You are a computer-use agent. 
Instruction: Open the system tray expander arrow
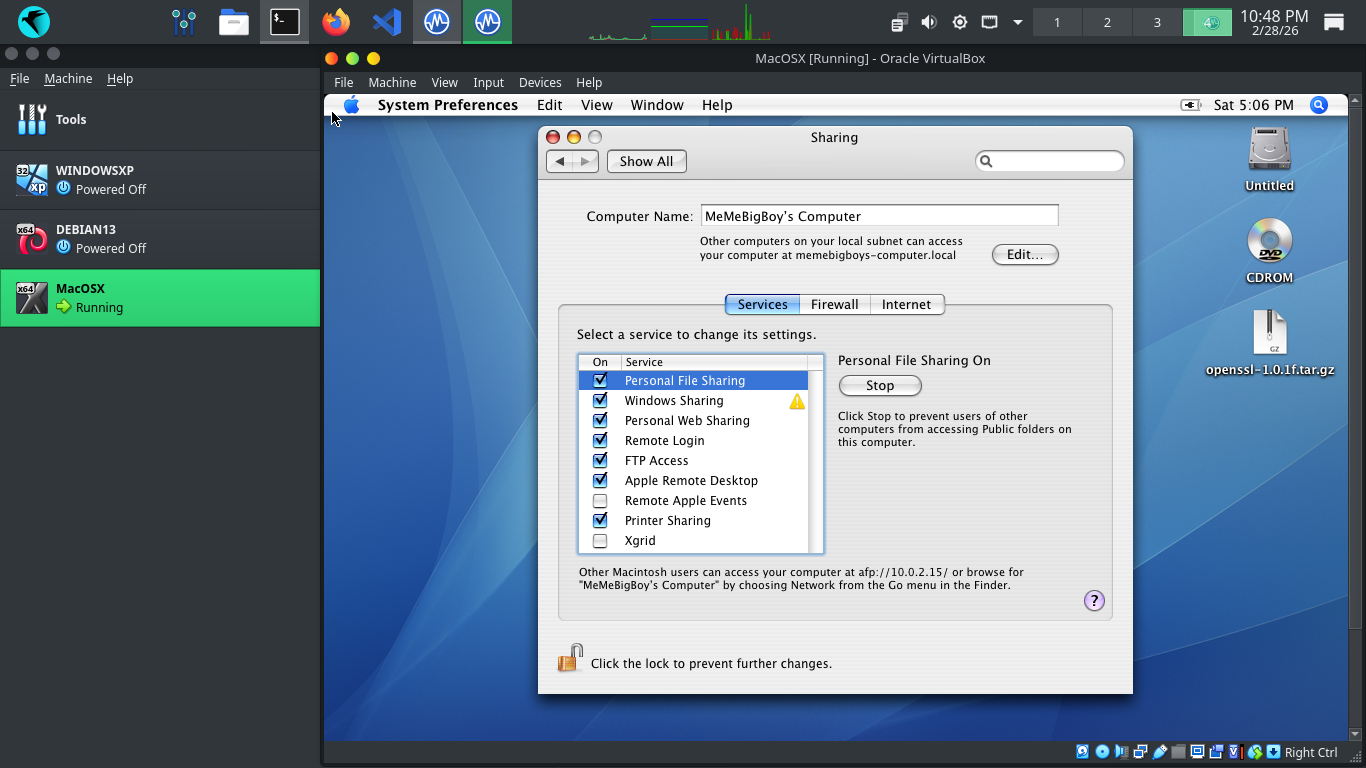(x=1018, y=22)
